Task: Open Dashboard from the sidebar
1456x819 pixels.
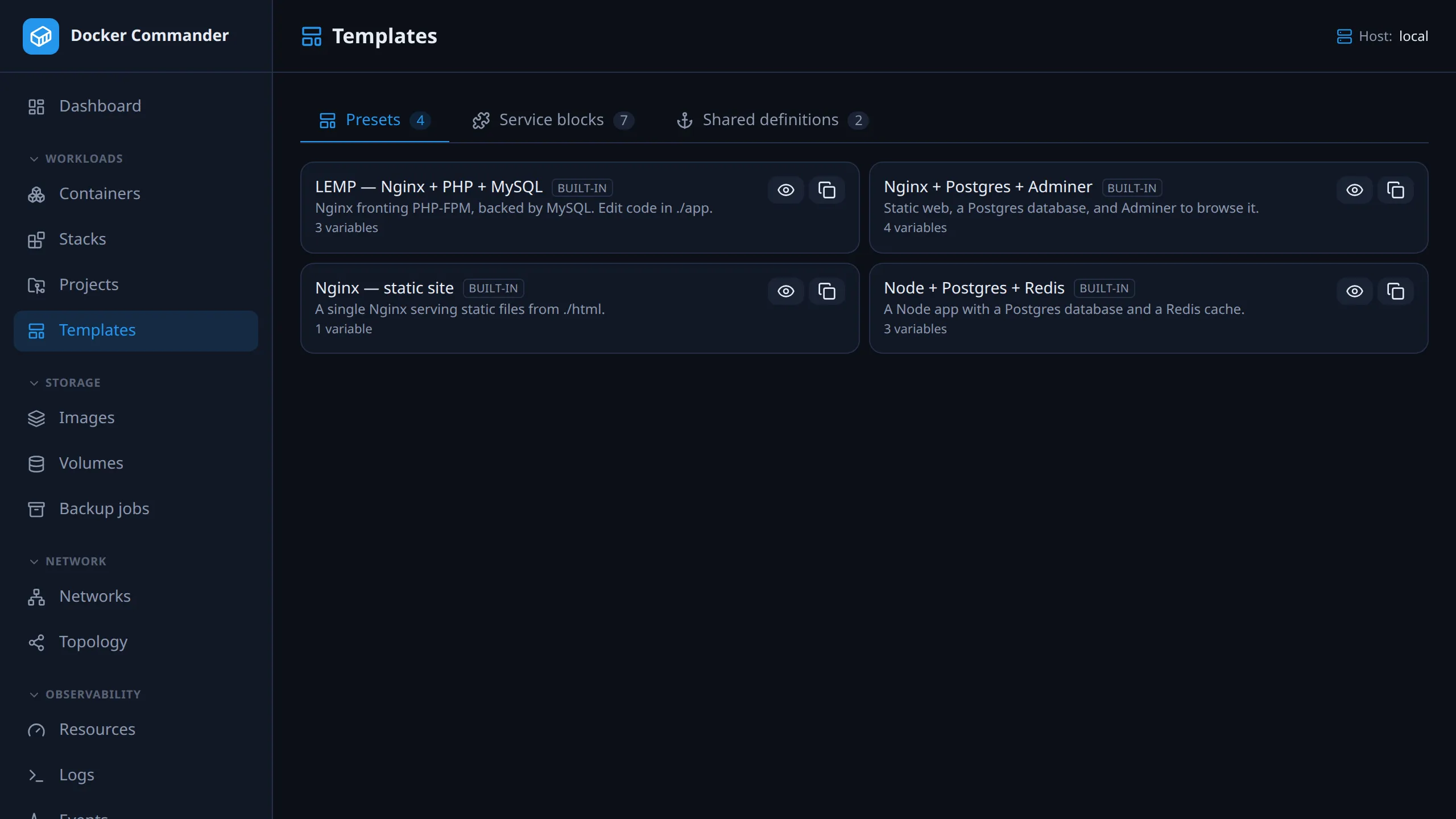Action: tap(135, 106)
